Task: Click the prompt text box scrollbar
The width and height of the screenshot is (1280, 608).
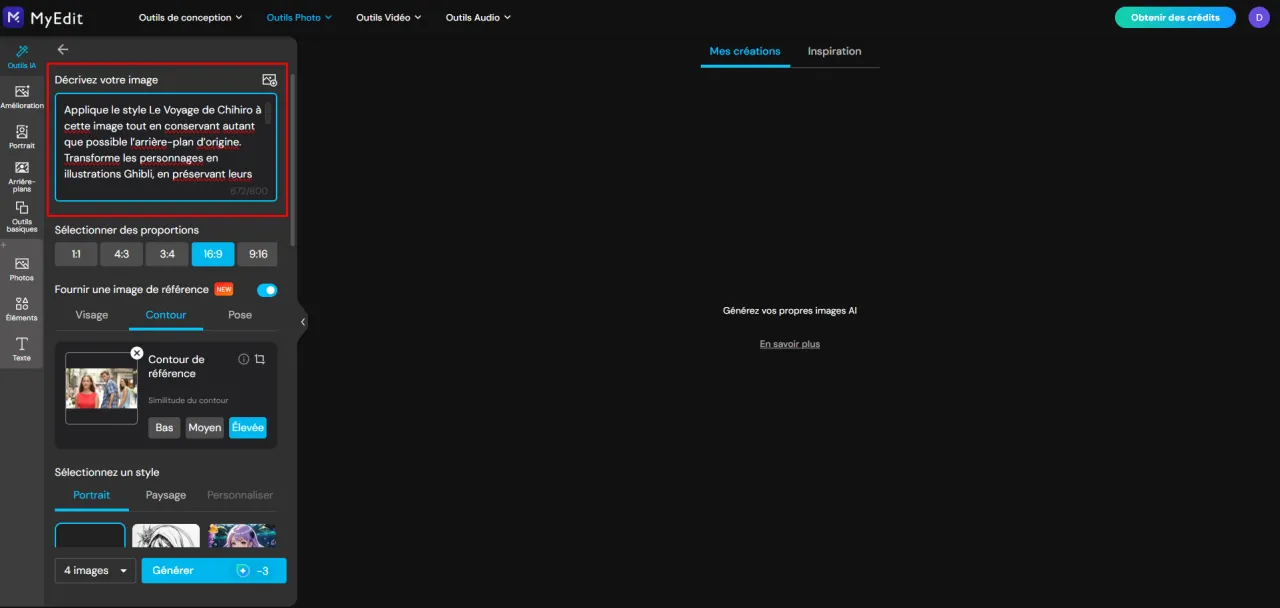Action: click(x=268, y=113)
